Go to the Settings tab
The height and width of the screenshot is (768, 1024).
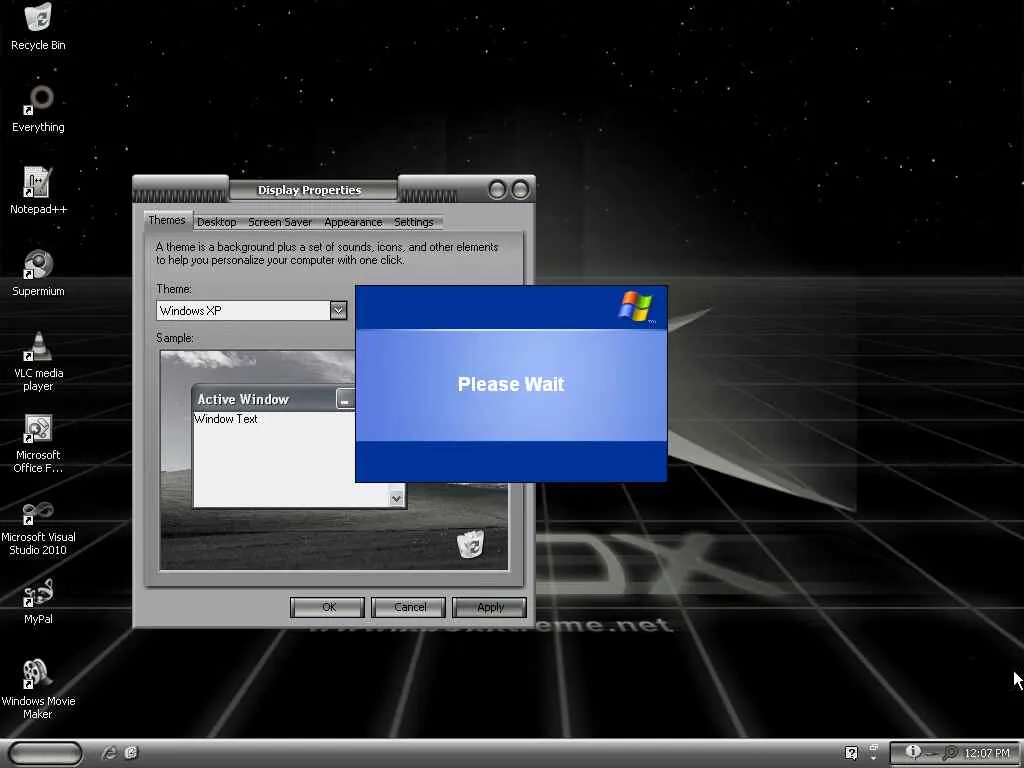pyautogui.click(x=414, y=222)
